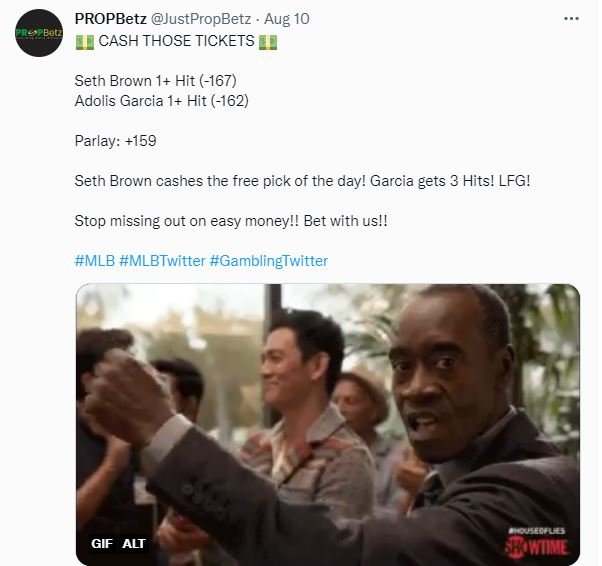Play the fist-pump GIF thumbnail

328,424
